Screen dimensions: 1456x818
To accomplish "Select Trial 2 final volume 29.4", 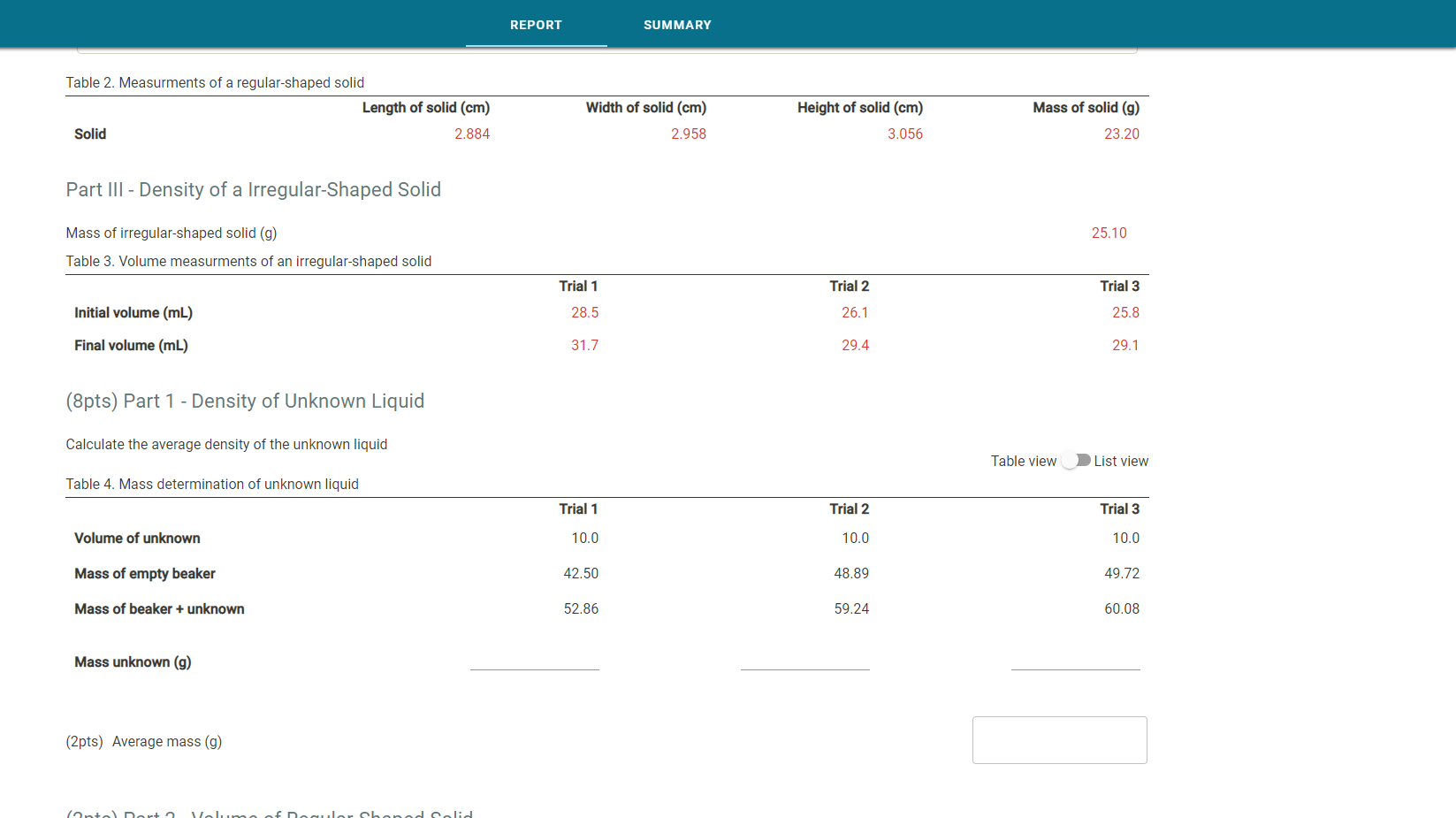I will pyautogui.click(x=855, y=345).
